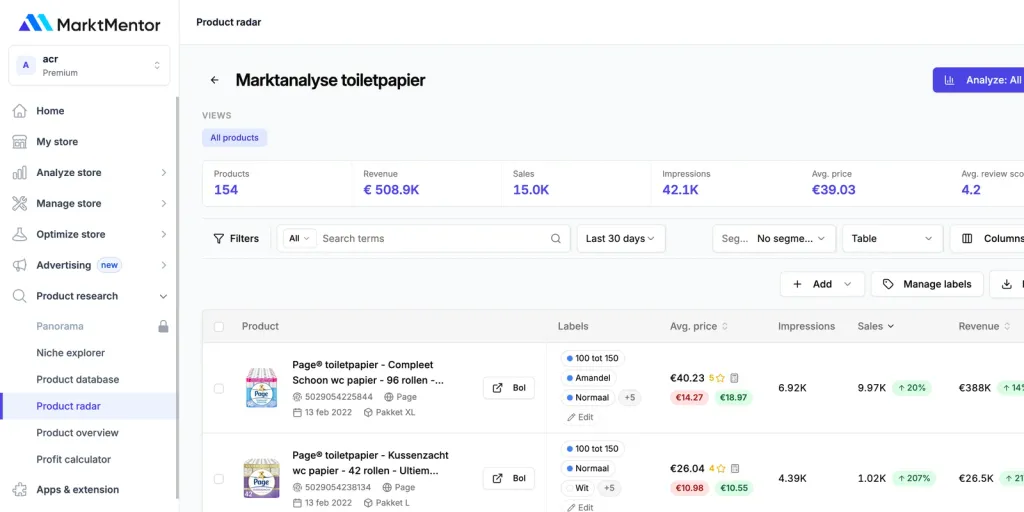Screen dimensions: 1024x512
Task: Click the Page 42 rollen product image
Action: click(x=261, y=479)
